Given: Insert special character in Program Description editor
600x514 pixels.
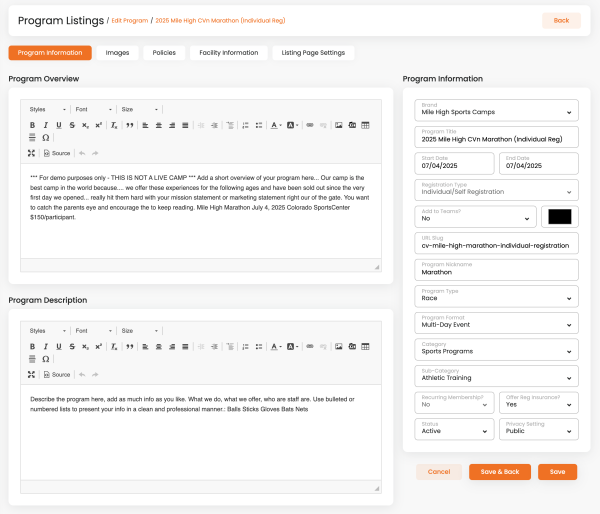Looking at the screenshot, I should (x=46, y=359).
